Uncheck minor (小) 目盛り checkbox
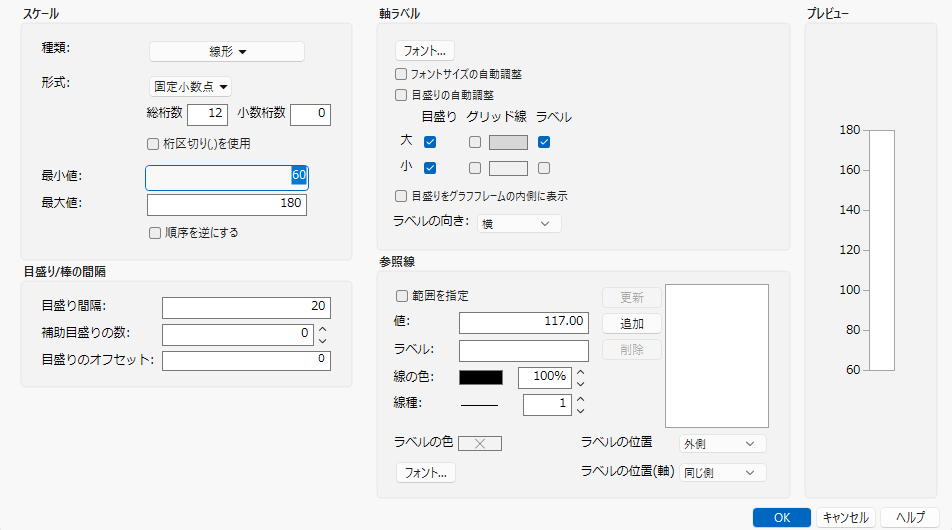 pyautogui.click(x=430, y=168)
